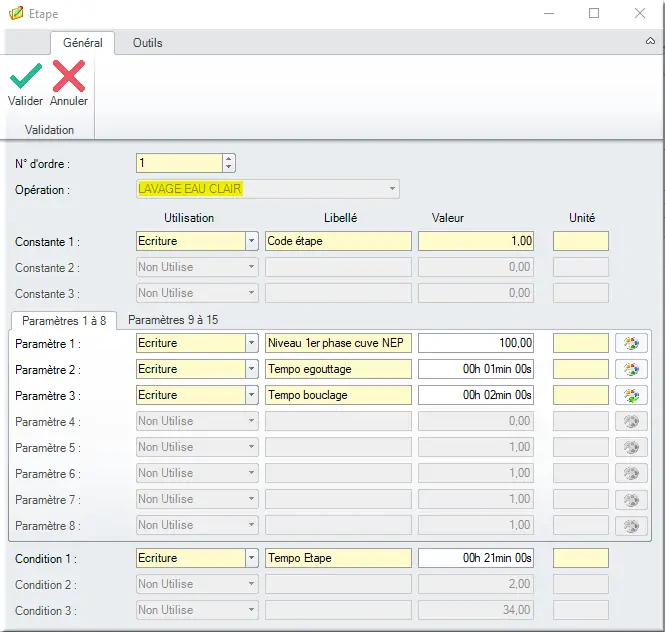665x632 pixels.
Task: Decrease N° d'ordre with down arrow
Action: (229, 167)
